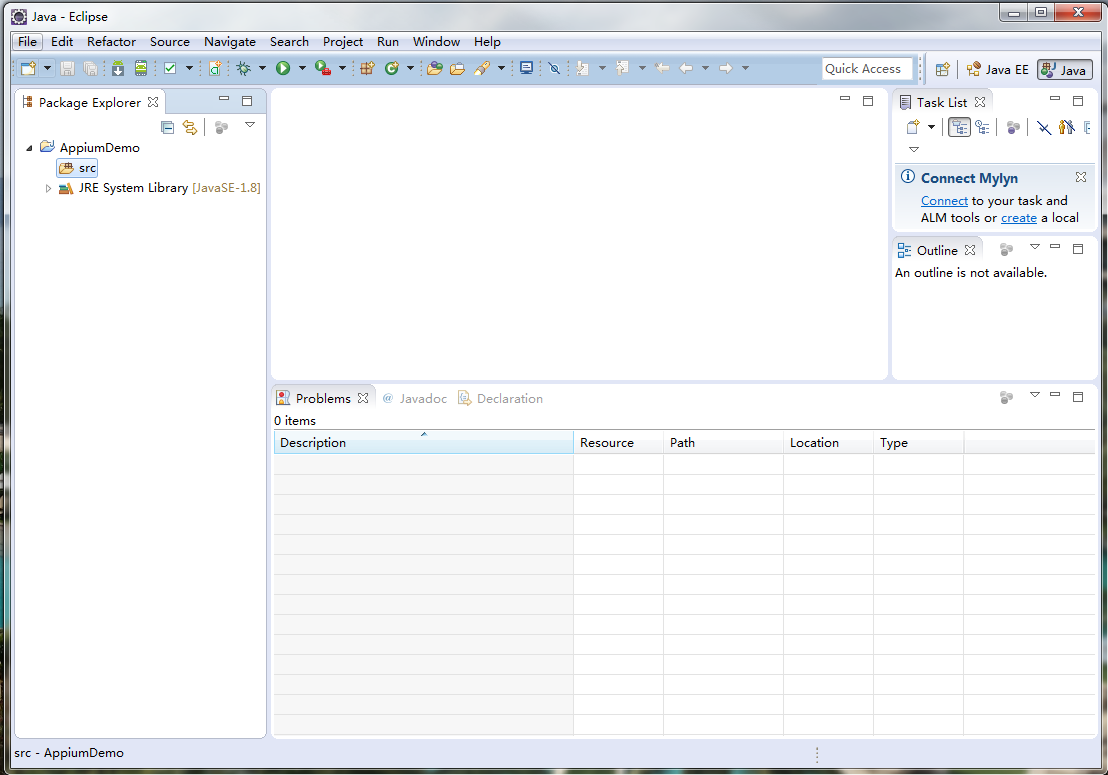Click the Resource column header
The image size is (1108, 775).
click(x=618, y=443)
